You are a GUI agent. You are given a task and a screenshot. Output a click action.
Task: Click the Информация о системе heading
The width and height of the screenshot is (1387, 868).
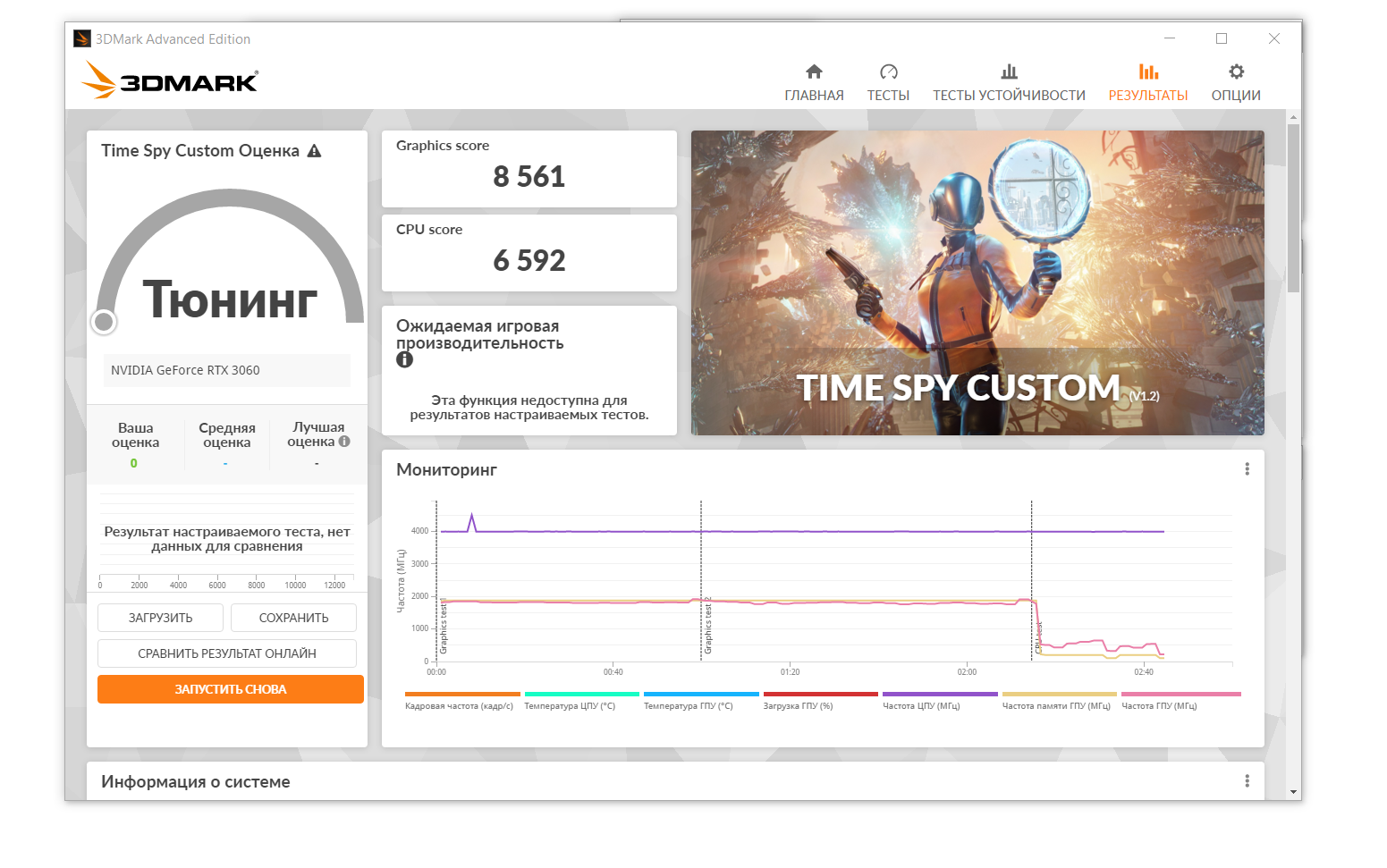[x=196, y=782]
